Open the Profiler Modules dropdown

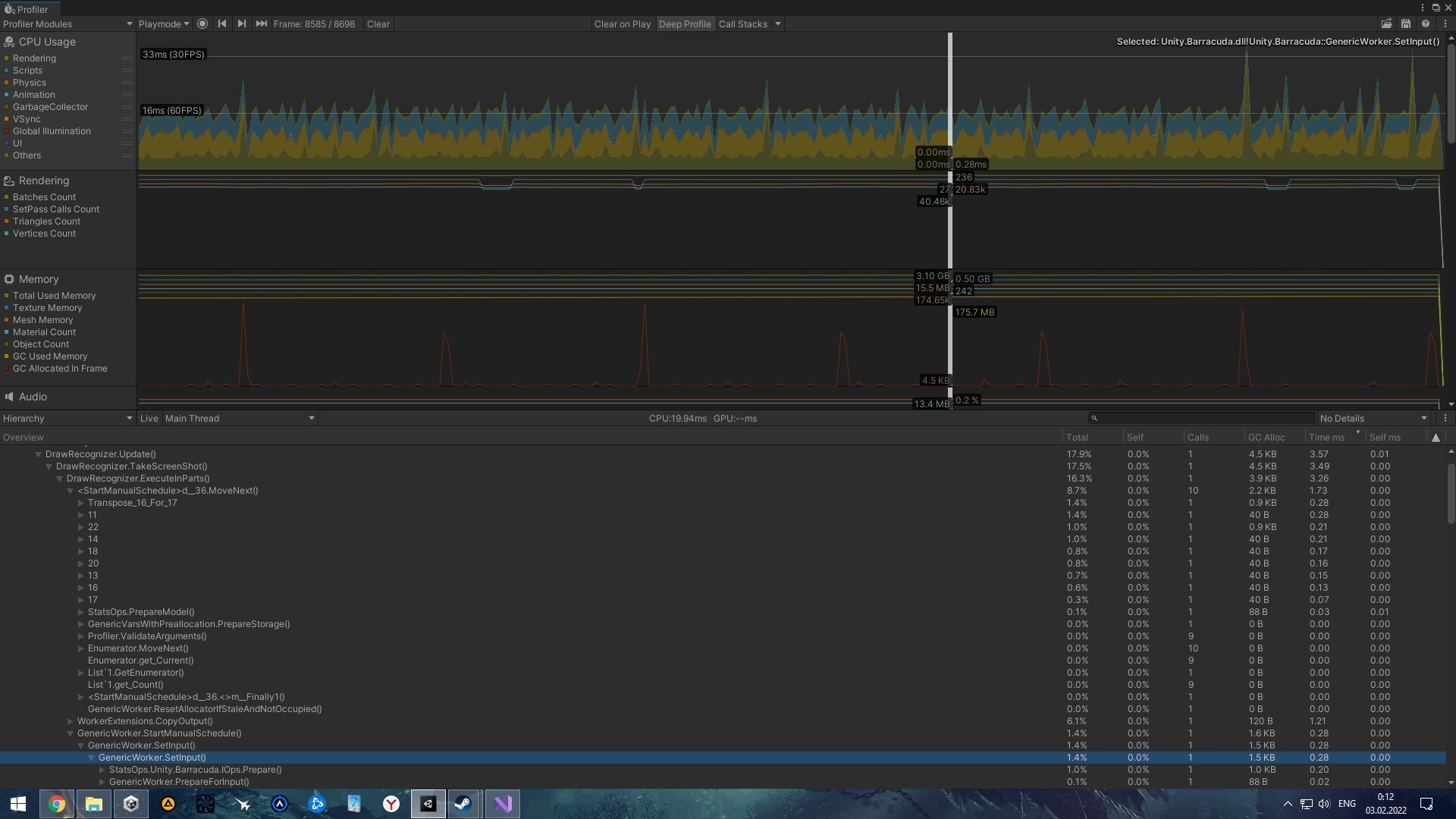[67, 24]
